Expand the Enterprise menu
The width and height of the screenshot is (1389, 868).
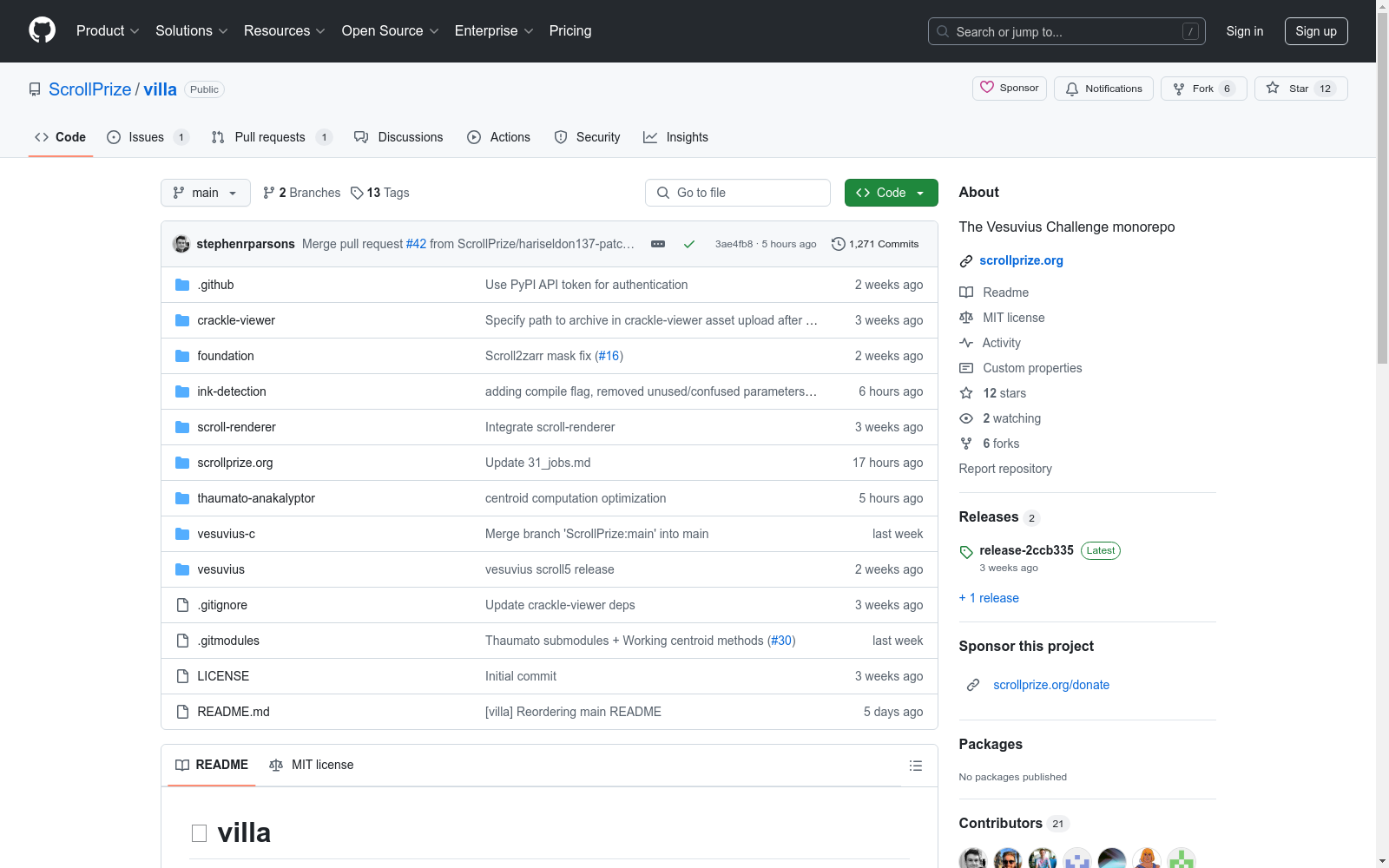[x=494, y=31]
